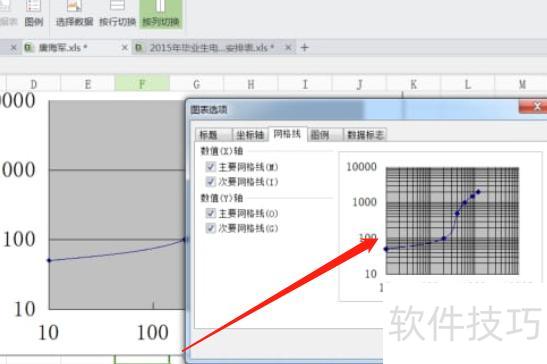
Task: Click the worksheet chart's gray plot area
Action: [x=117, y=205]
